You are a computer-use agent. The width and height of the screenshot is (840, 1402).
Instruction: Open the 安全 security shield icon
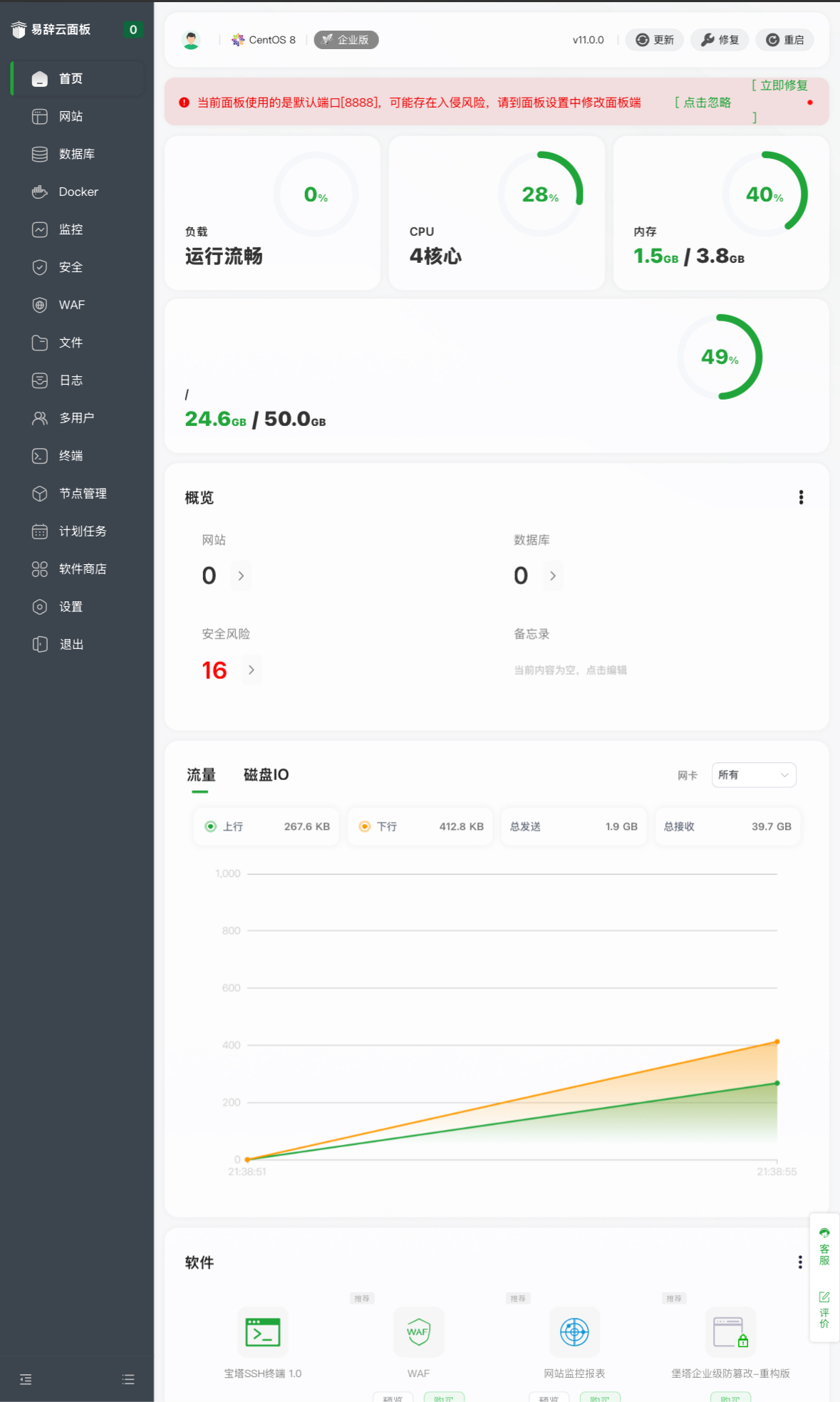(40, 268)
